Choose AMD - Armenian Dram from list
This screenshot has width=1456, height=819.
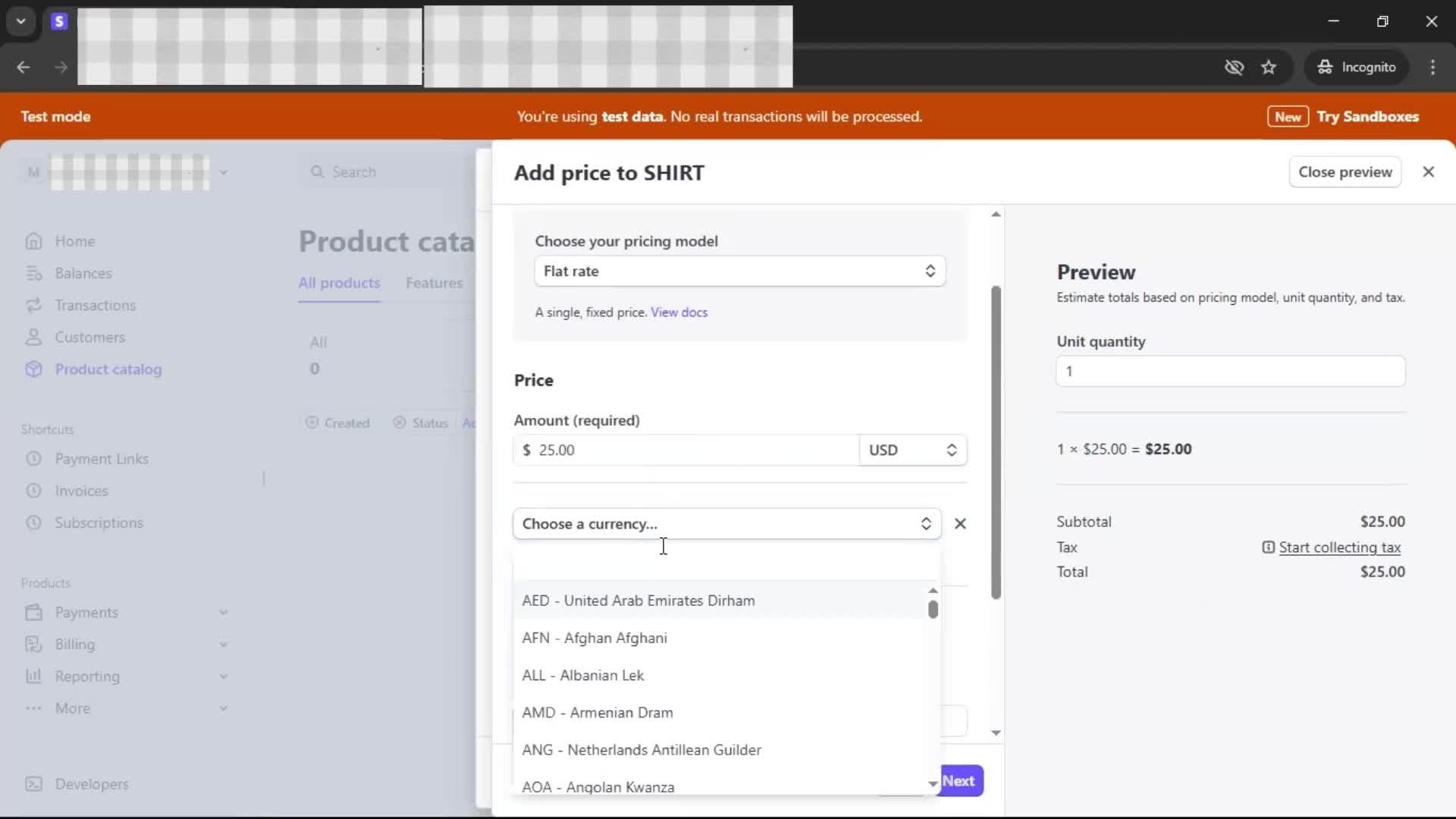(x=598, y=713)
